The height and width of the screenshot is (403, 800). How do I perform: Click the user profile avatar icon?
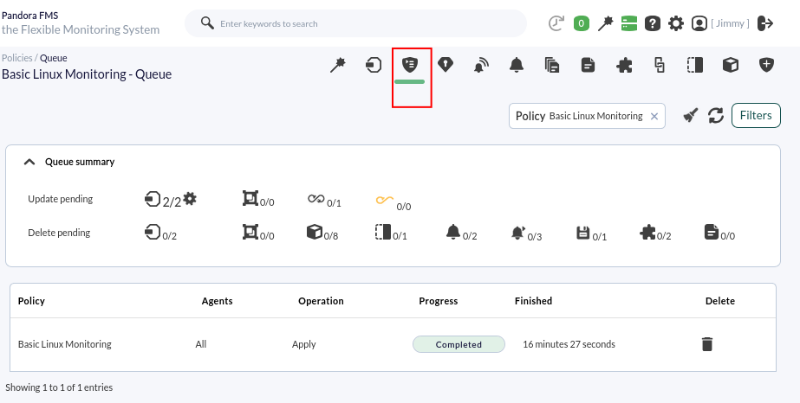[x=699, y=23]
